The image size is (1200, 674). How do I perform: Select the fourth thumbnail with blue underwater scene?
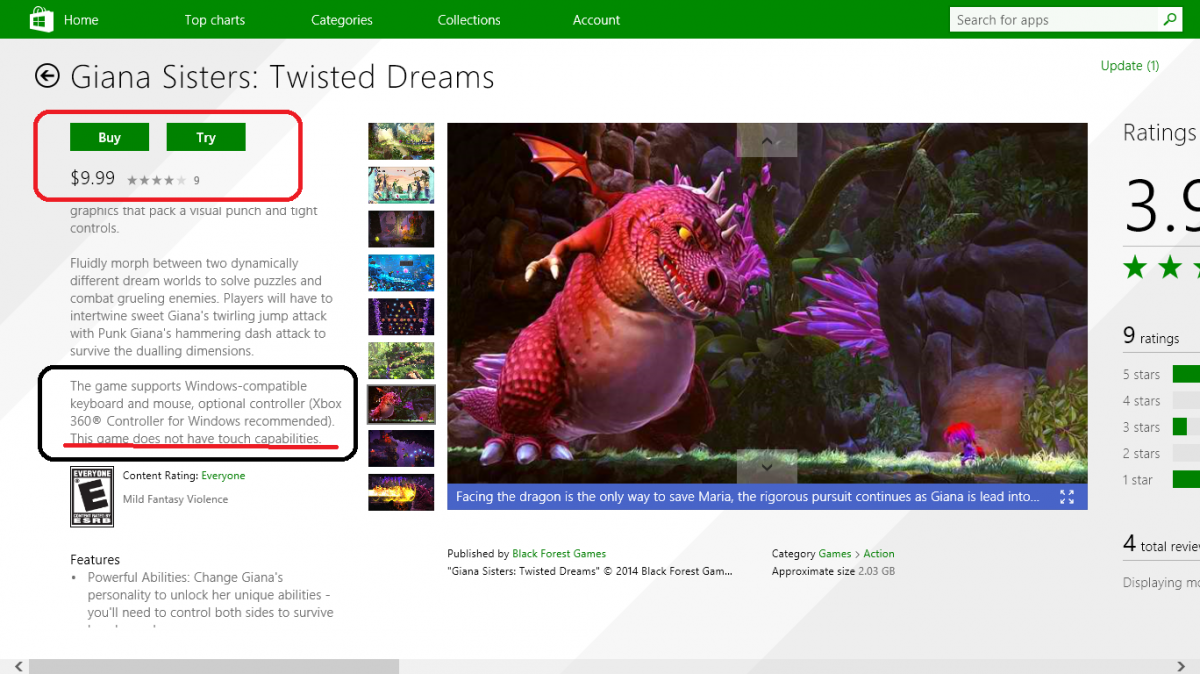[x=401, y=273]
